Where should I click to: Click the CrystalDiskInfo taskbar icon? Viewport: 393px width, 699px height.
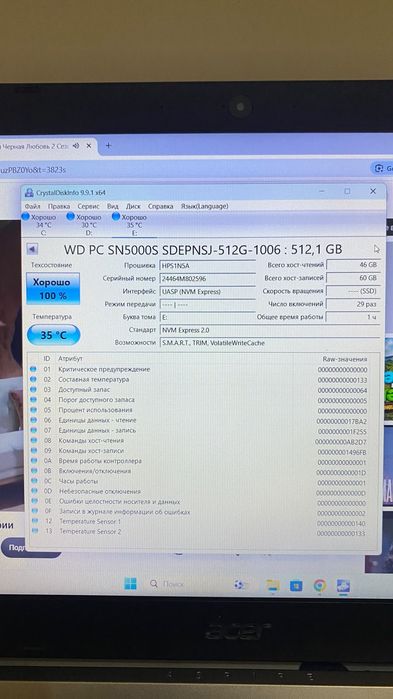coord(343,586)
